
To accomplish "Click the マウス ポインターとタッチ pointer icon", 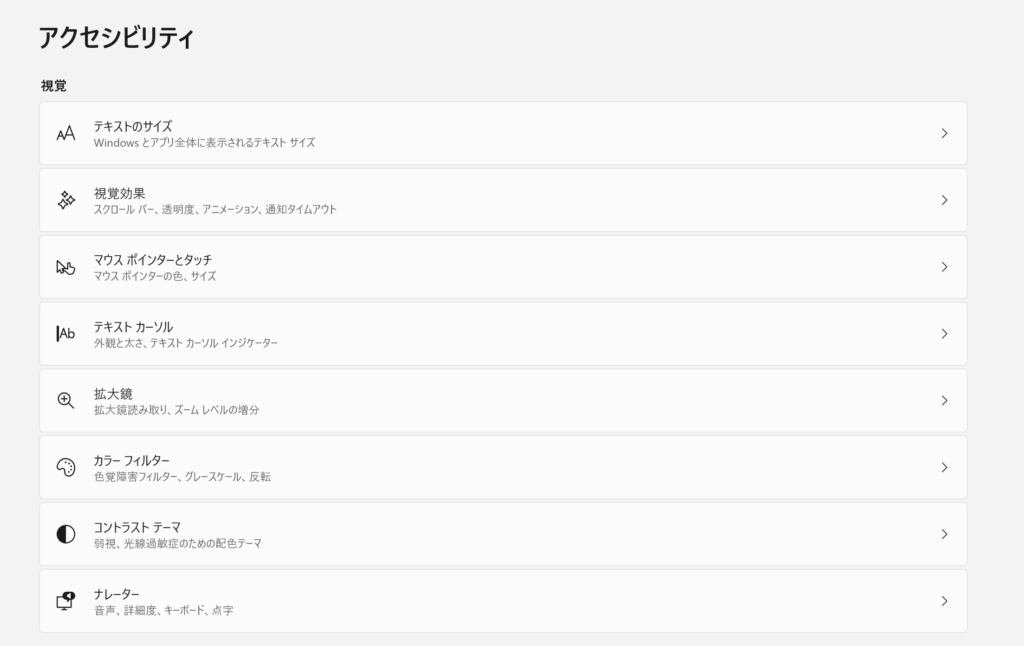I will [x=66, y=267].
